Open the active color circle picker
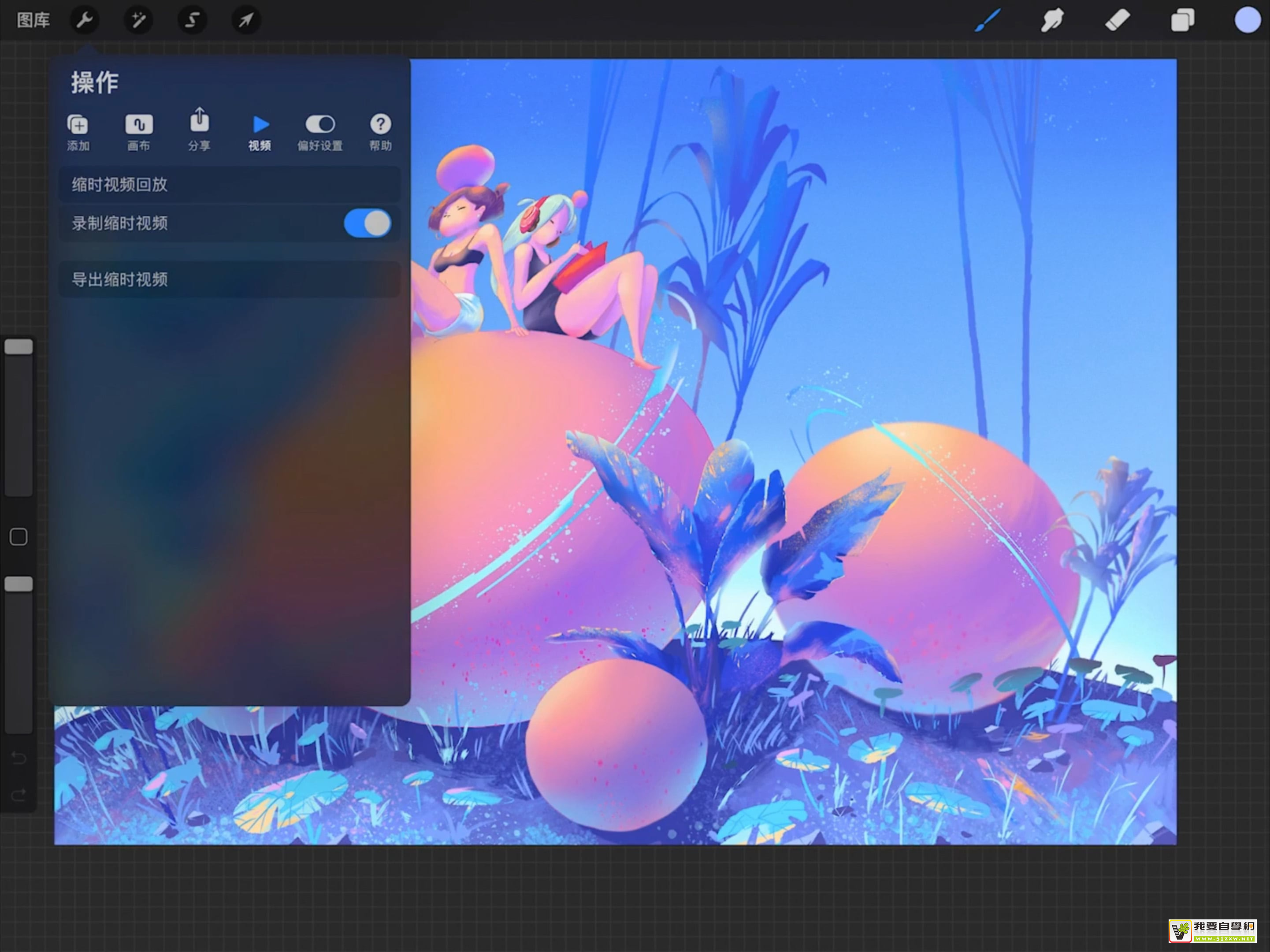1270x952 pixels. [x=1247, y=21]
